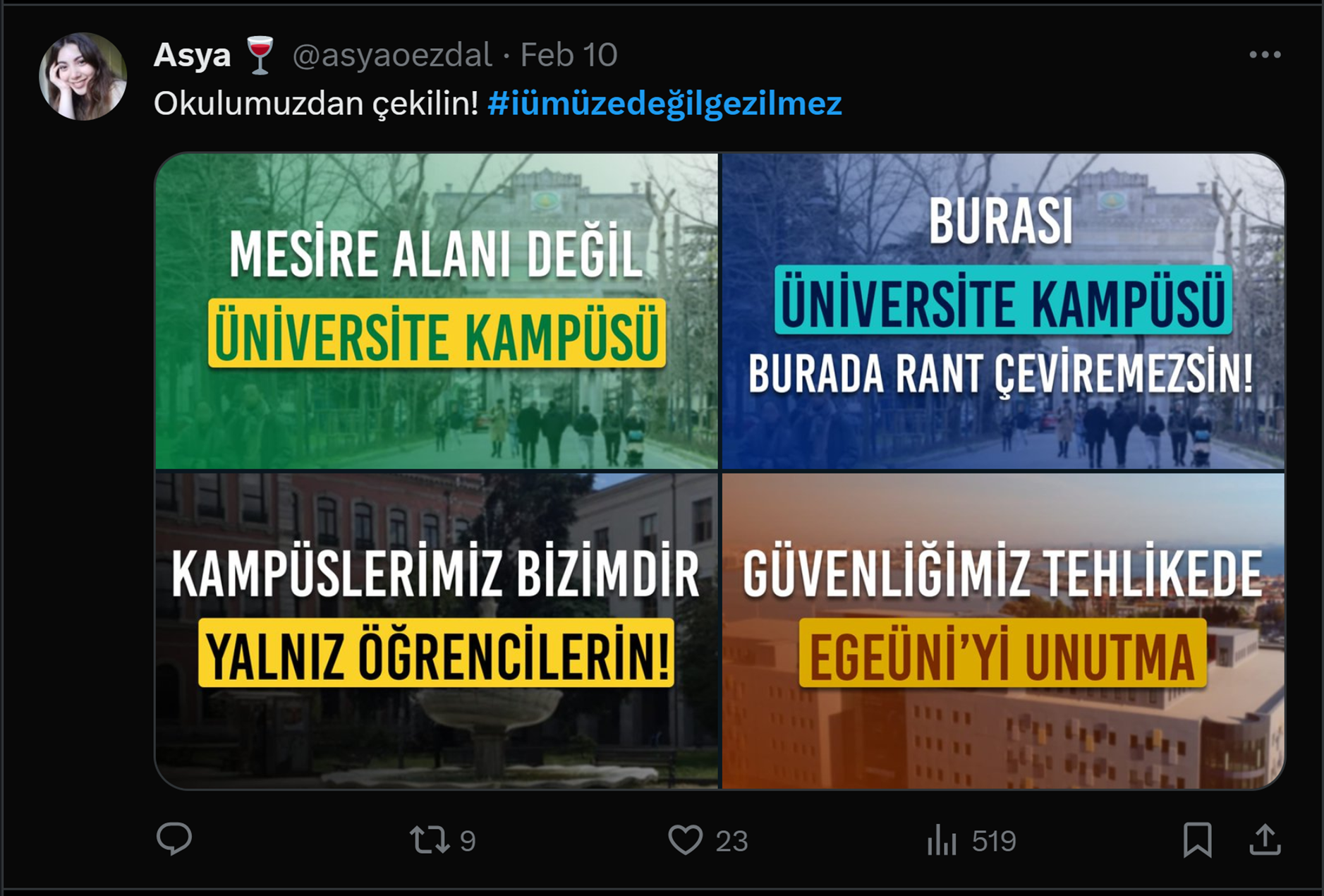The width and height of the screenshot is (1324, 896).
Task: Open the green "Mesire Alanı Değil" image
Action: [437, 311]
